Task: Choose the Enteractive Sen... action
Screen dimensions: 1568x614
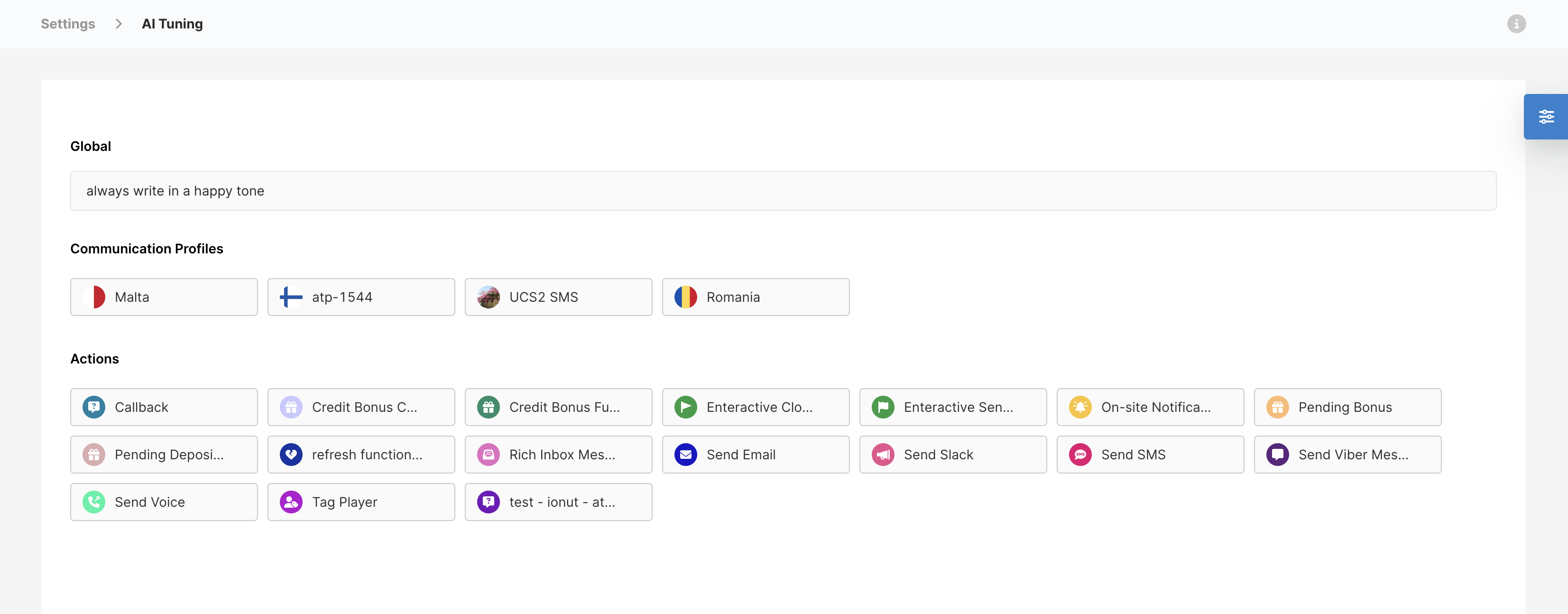Action: 952,407
